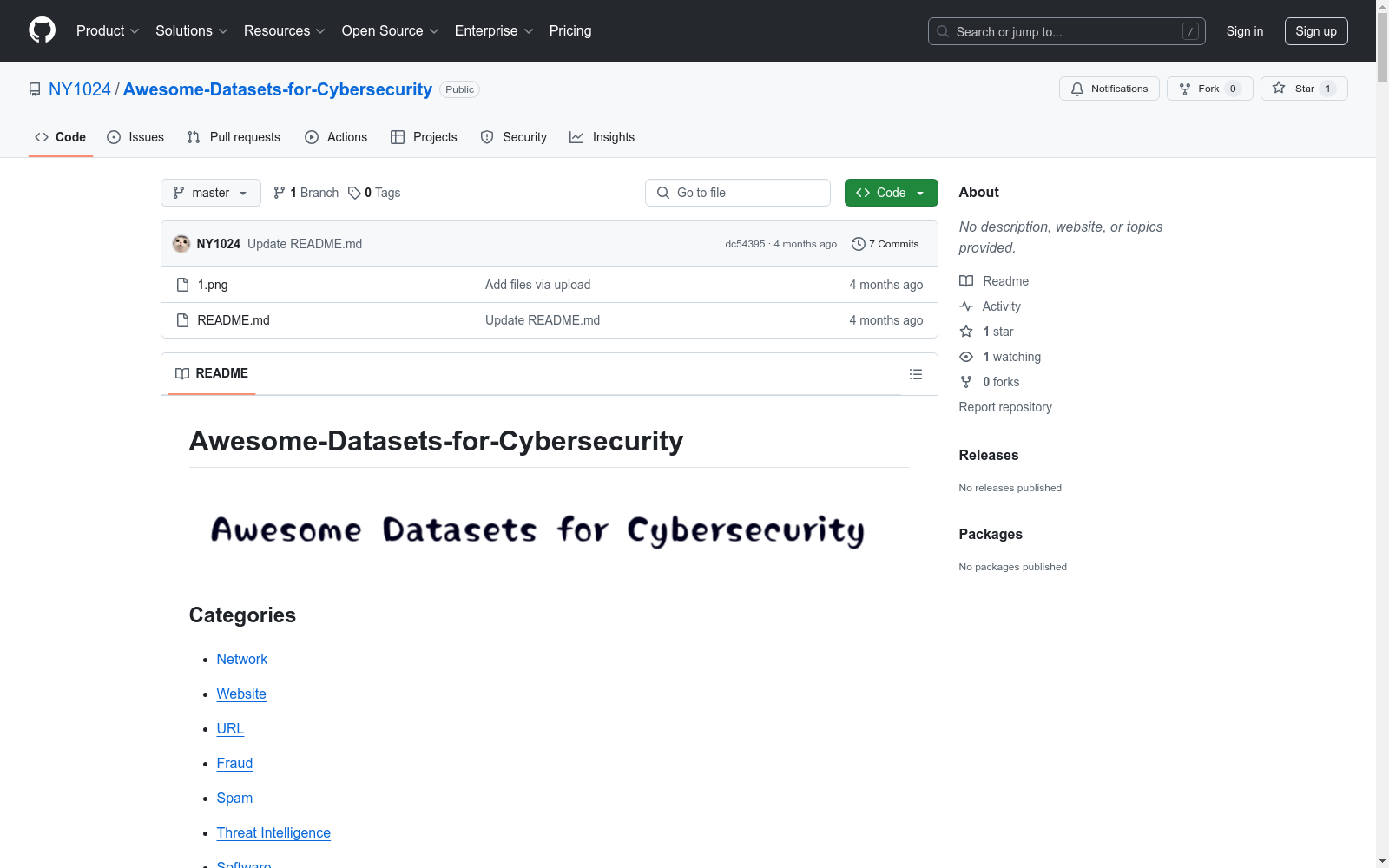Jump to the Website category

241,694
